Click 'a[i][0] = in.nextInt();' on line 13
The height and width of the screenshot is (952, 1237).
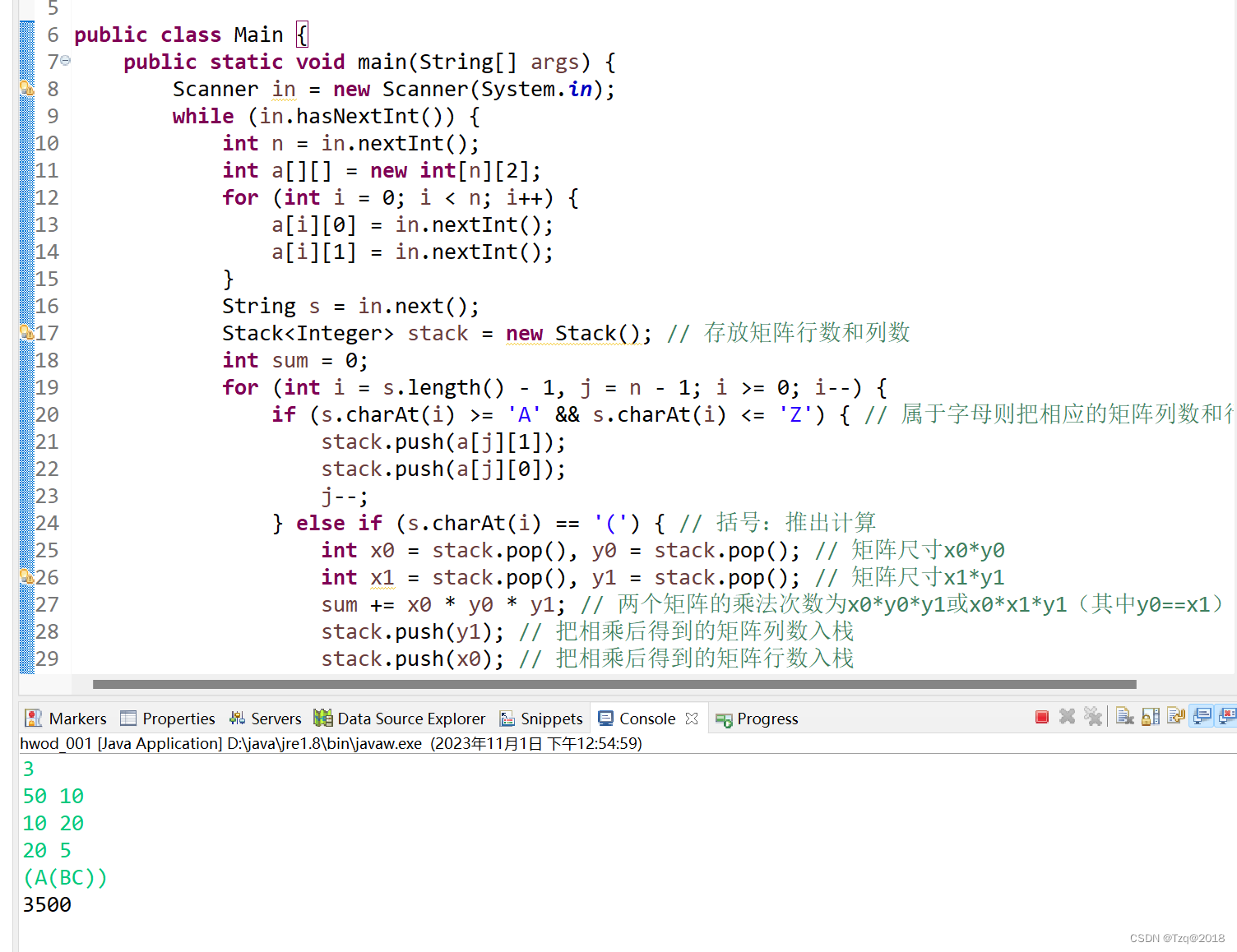tap(412, 224)
